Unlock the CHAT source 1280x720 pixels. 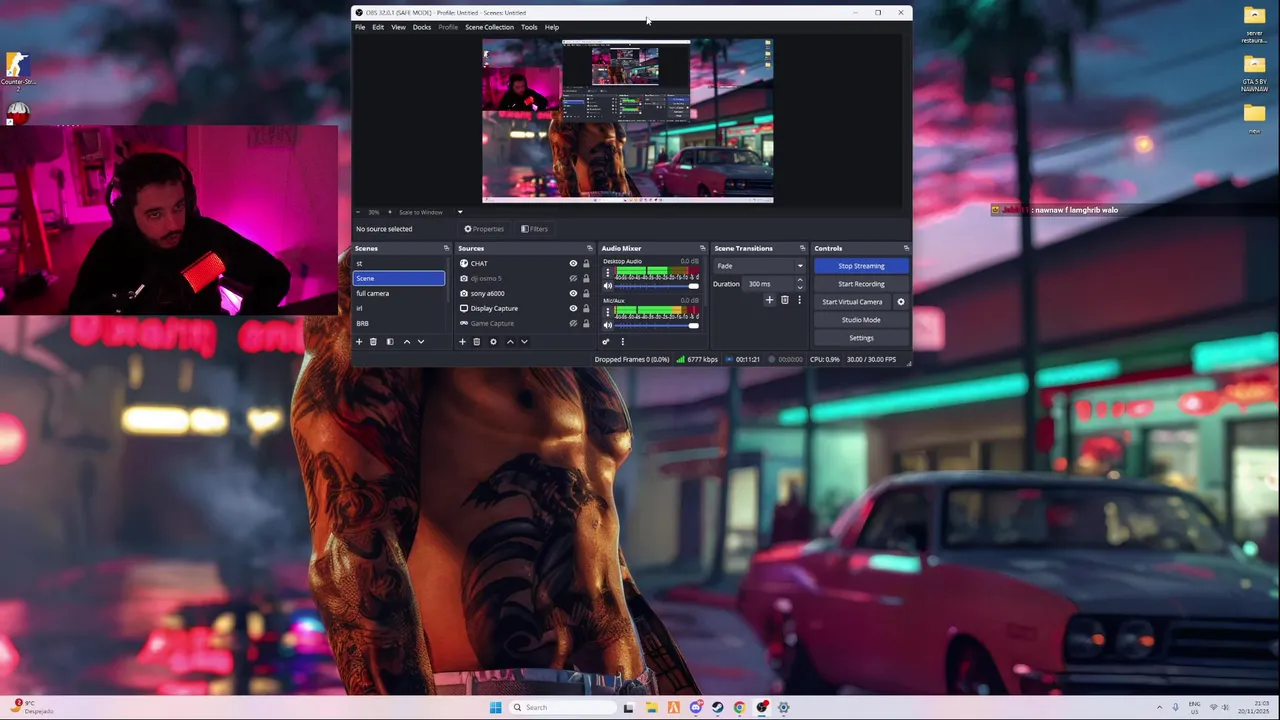point(586,264)
